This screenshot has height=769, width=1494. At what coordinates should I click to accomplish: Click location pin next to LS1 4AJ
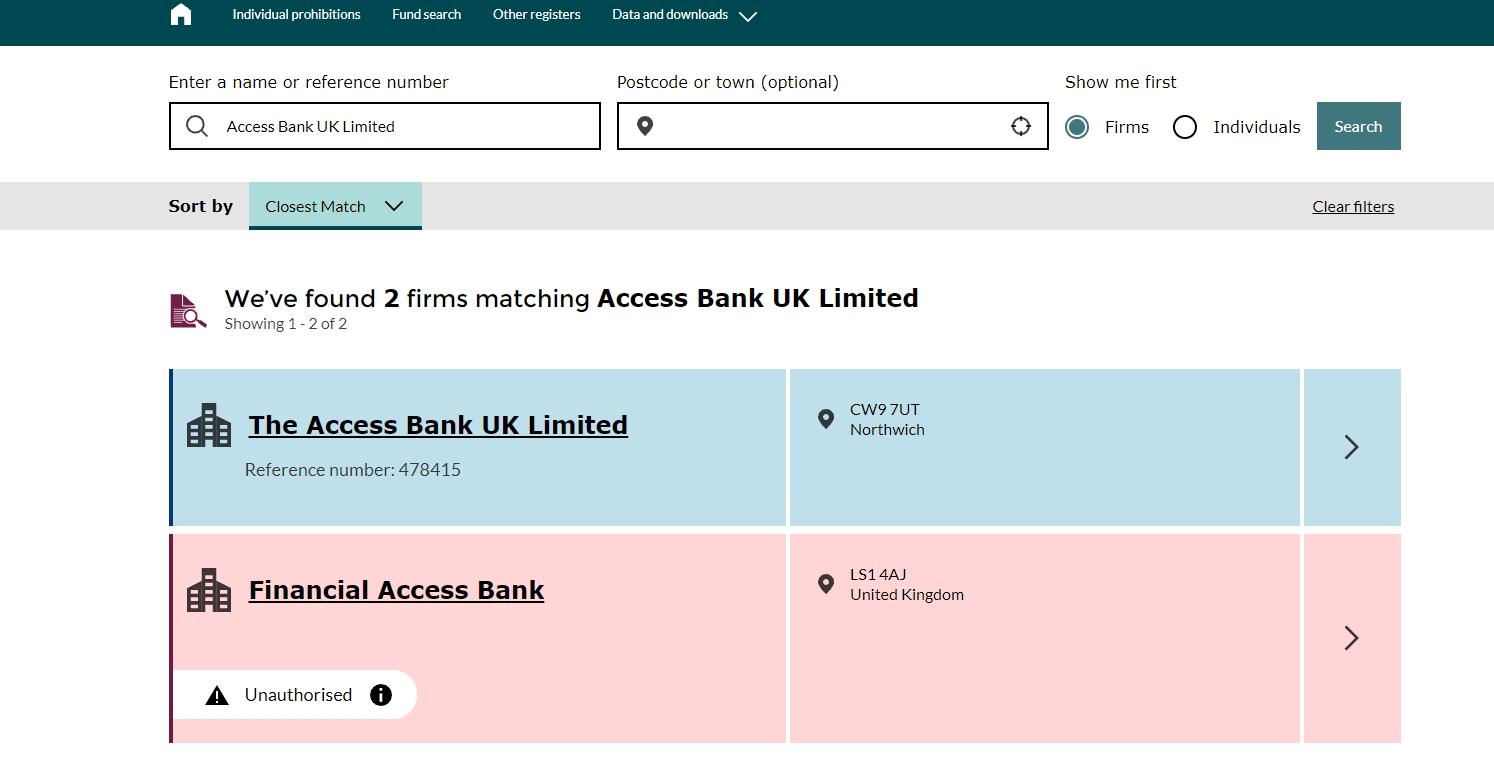826,584
